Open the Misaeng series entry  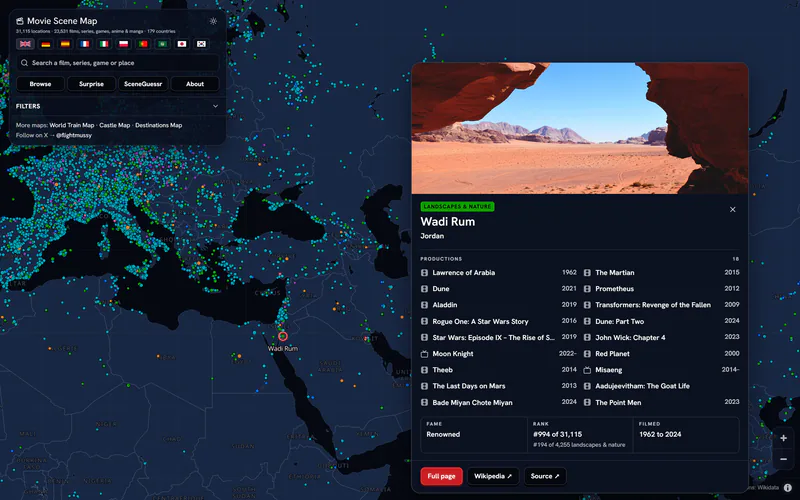pyautogui.click(x=661, y=370)
